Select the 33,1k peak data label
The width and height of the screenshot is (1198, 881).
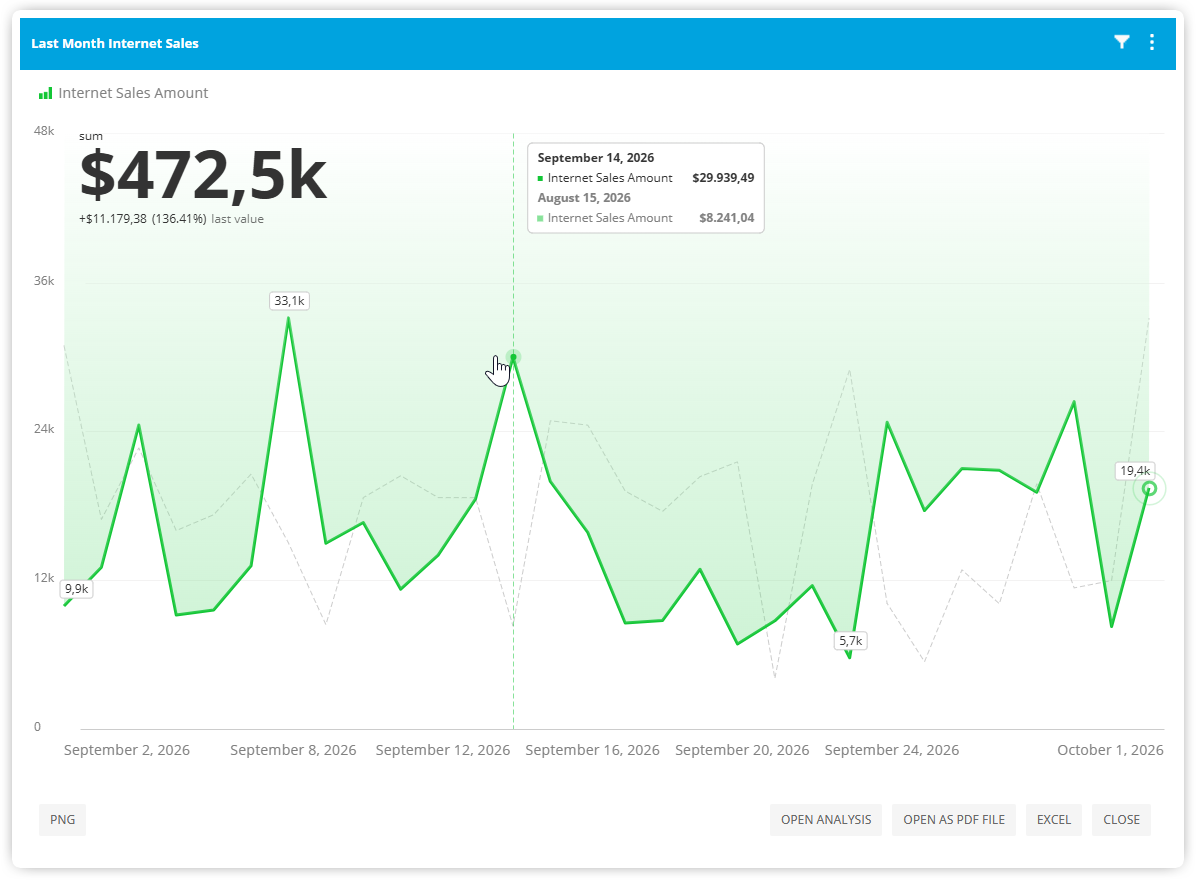(x=290, y=301)
